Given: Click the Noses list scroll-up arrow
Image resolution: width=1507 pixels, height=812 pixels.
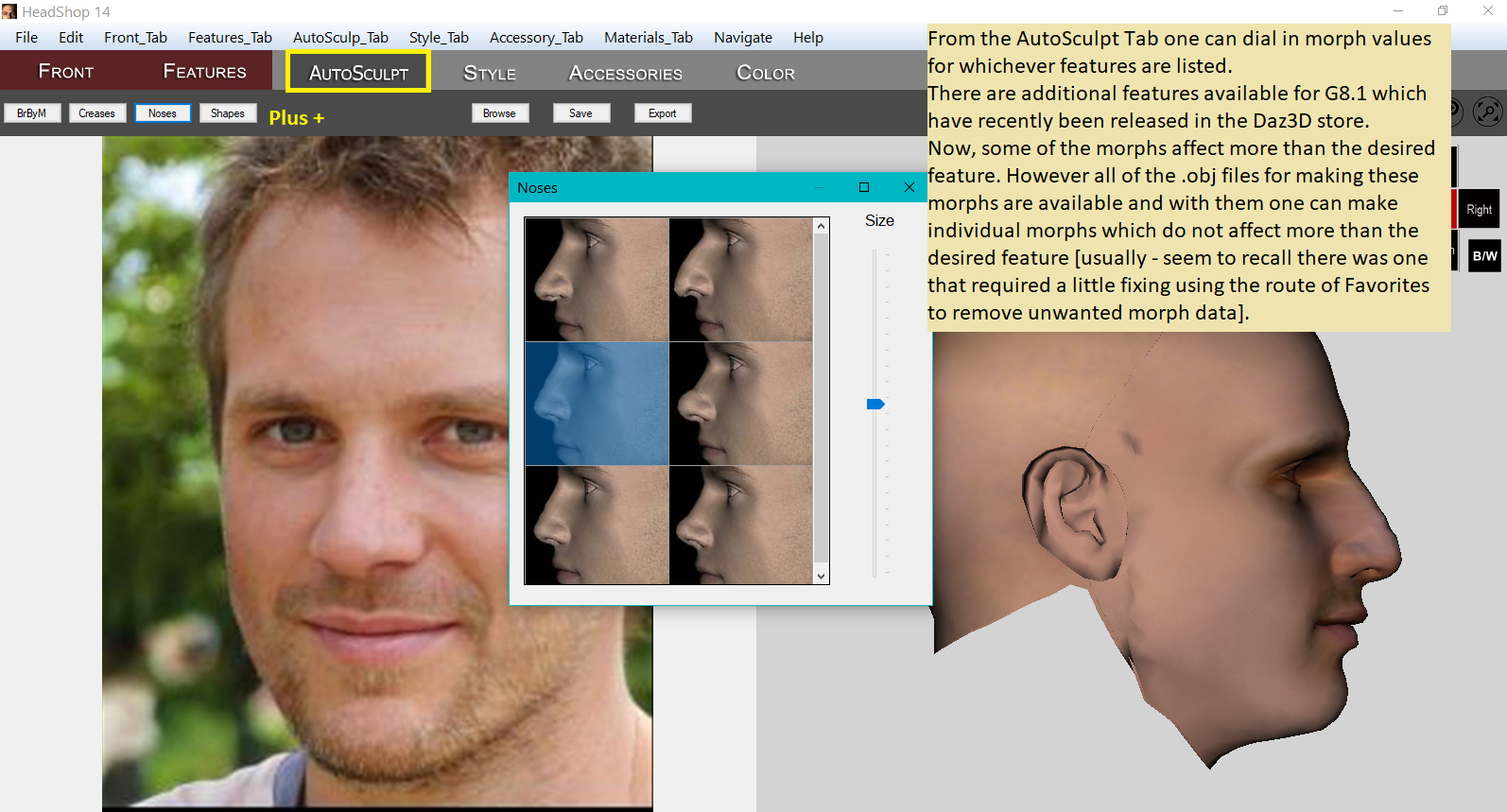Looking at the screenshot, I should click(821, 226).
